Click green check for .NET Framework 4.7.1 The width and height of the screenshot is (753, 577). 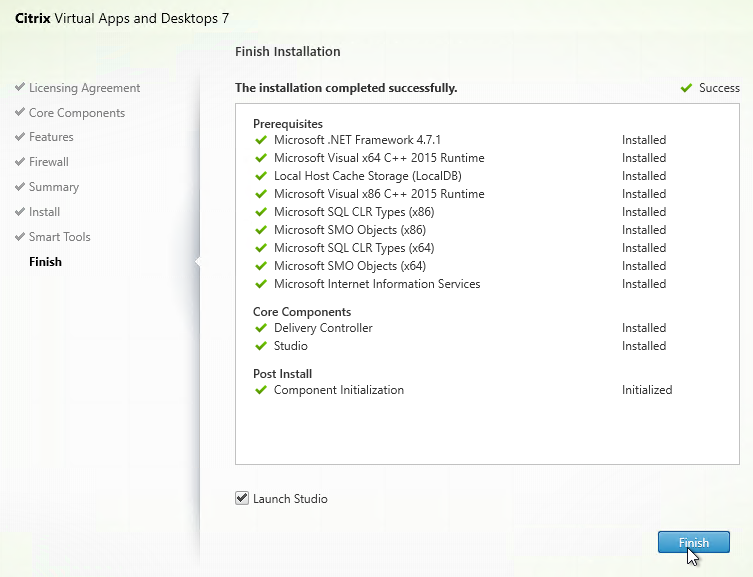pyautogui.click(x=261, y=140)
